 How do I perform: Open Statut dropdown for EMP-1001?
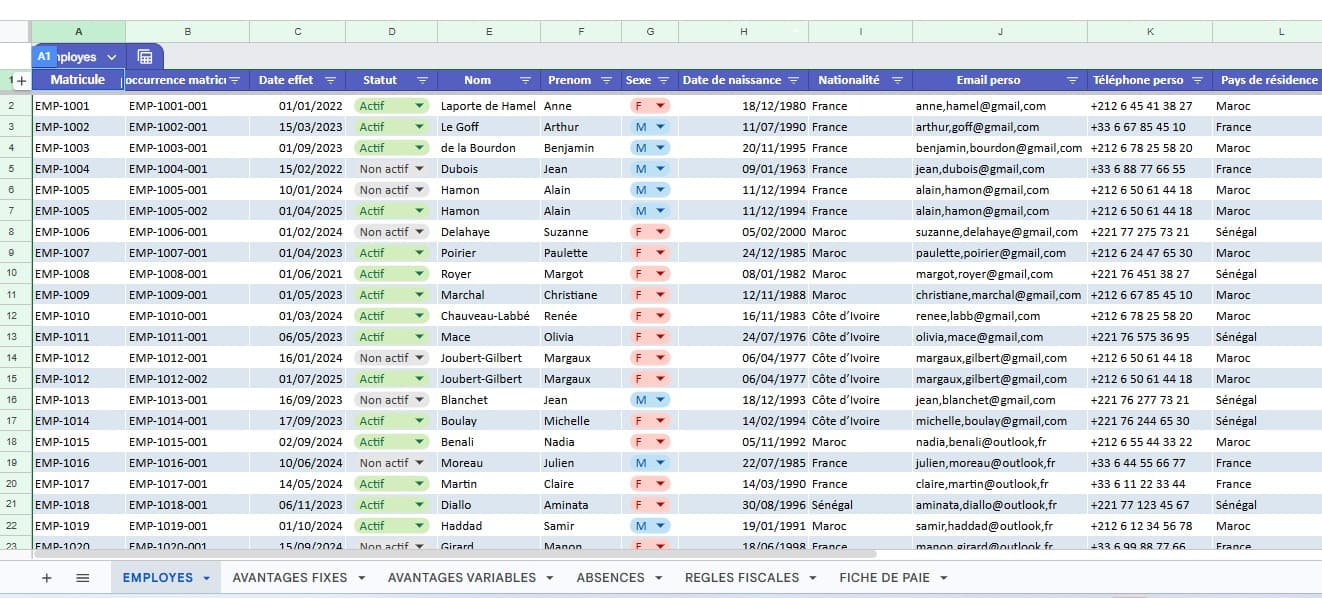point(417,106)
